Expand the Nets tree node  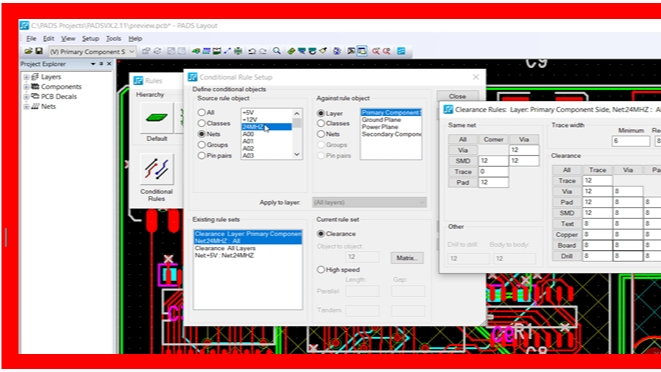pos(26,106)
